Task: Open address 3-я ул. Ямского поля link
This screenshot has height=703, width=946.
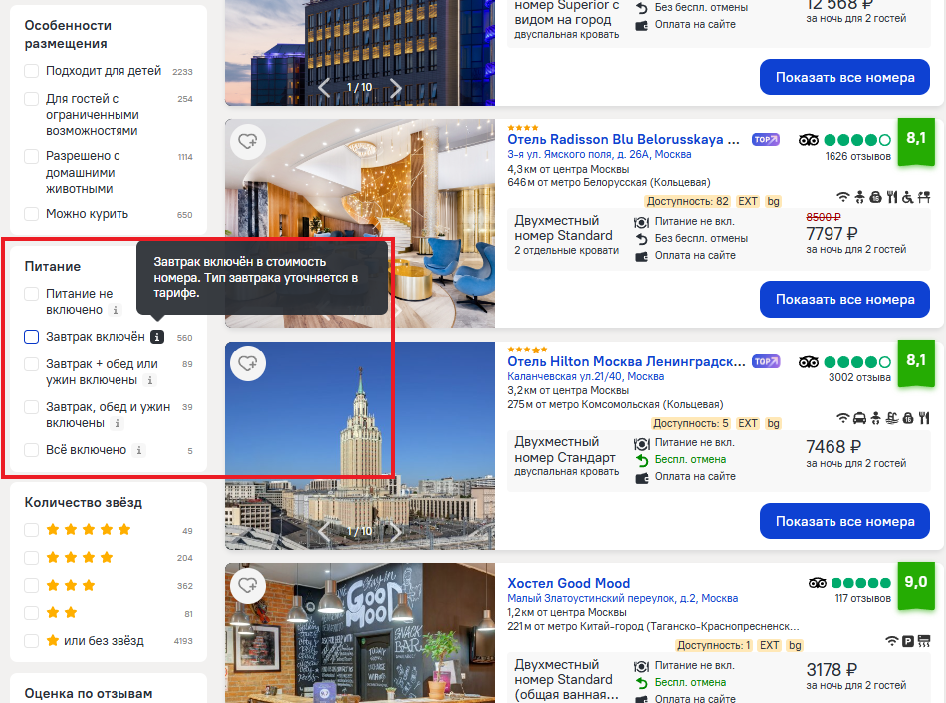Action: [599, 154]
